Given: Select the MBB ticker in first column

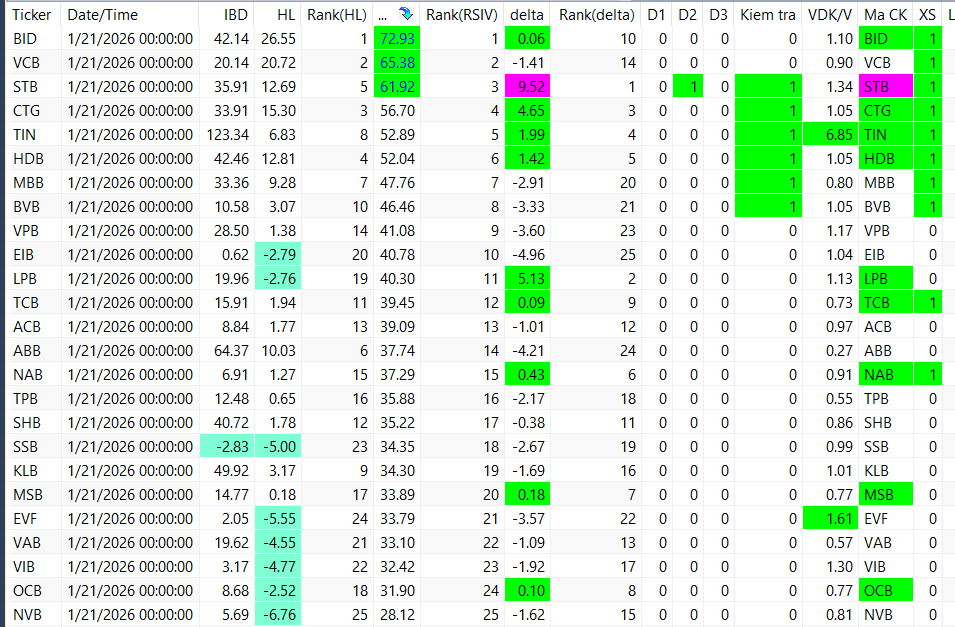Looking at the screenshot, I should (28, 183).
